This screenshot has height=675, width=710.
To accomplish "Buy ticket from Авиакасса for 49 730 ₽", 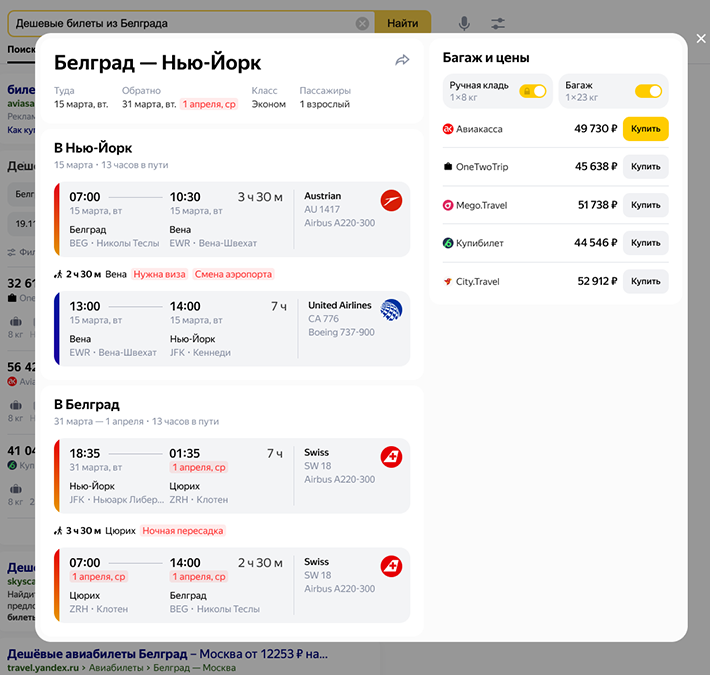I will 646,129.
